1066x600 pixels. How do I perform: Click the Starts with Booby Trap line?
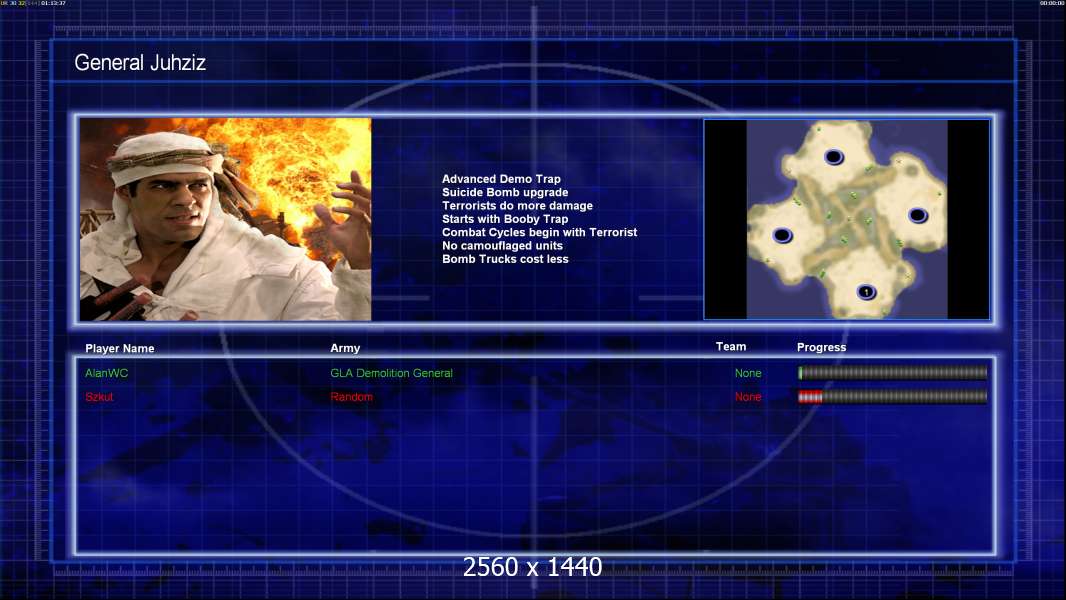(x=505, y=219)
